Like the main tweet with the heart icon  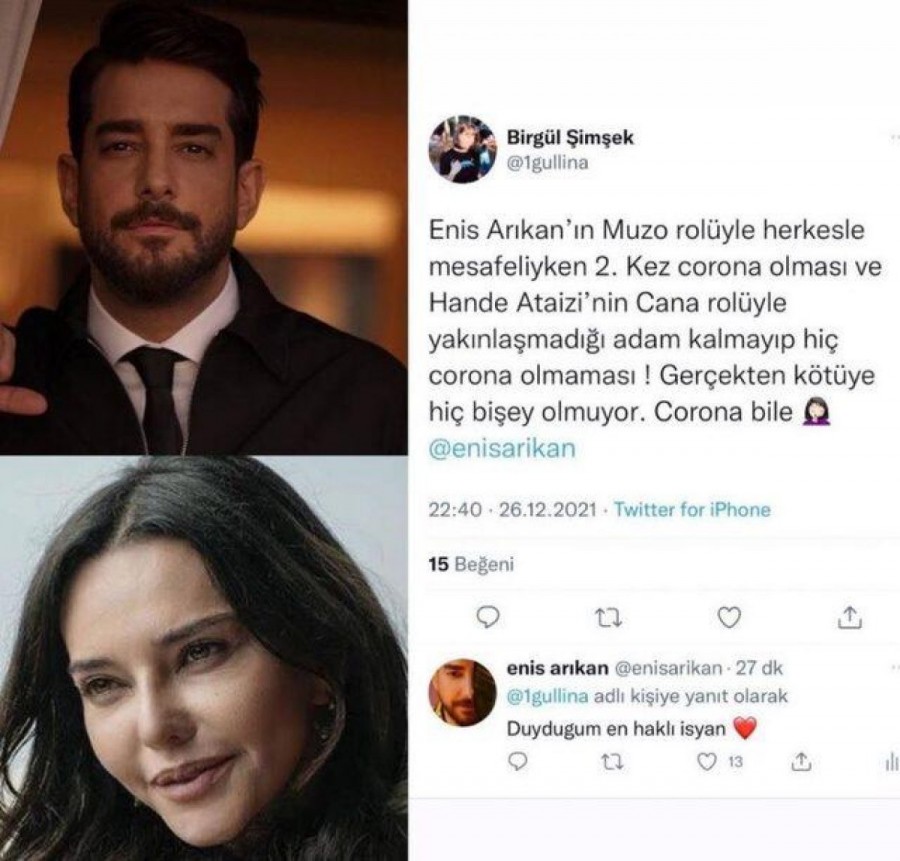point(730,618)
